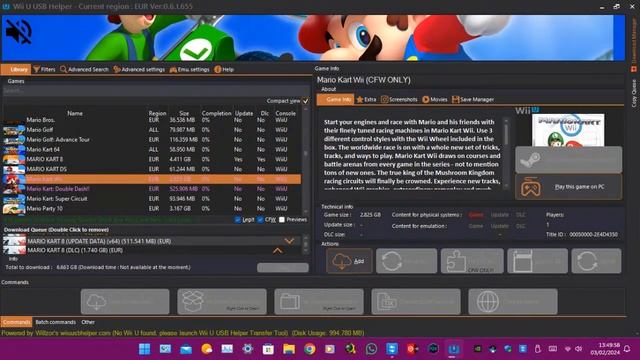Toggle the Compact view checkbox
Image resolution: width=640 pixels, height=360 pixels.
pos(305,101)
